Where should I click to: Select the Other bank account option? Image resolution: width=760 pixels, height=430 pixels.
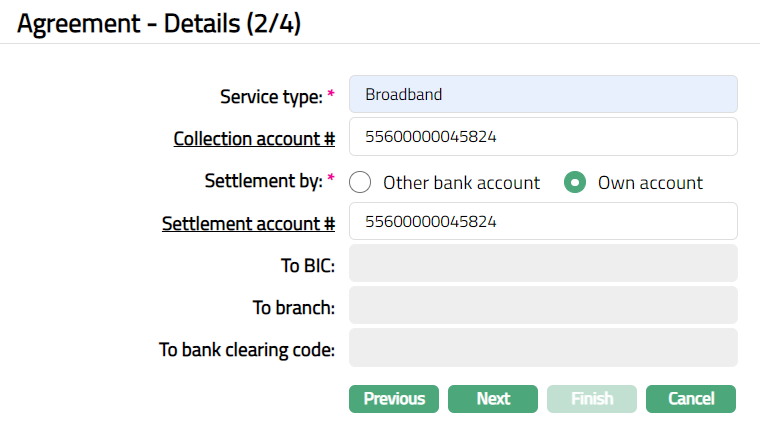(362, 183)
